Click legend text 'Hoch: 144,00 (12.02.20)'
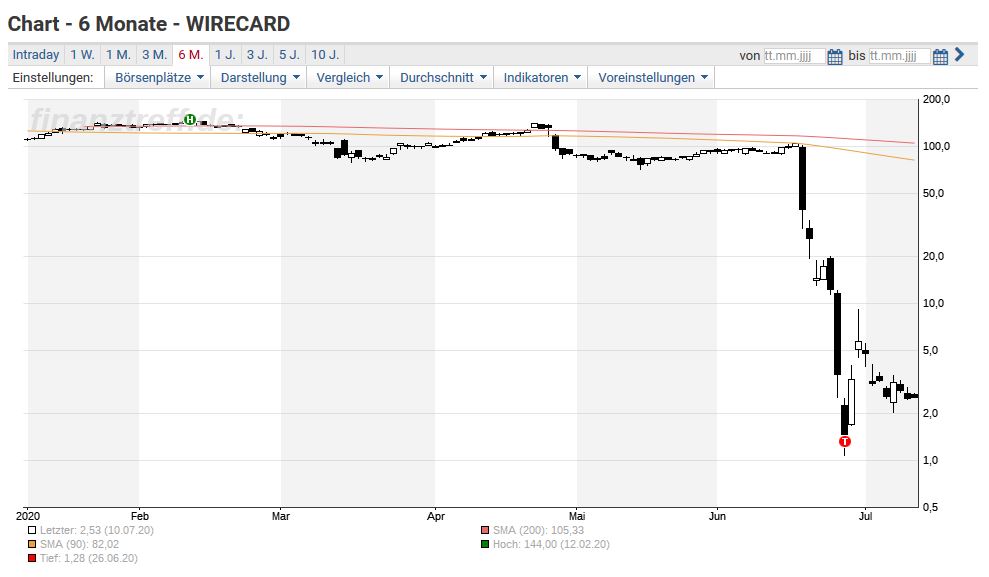 coord(551,544)
